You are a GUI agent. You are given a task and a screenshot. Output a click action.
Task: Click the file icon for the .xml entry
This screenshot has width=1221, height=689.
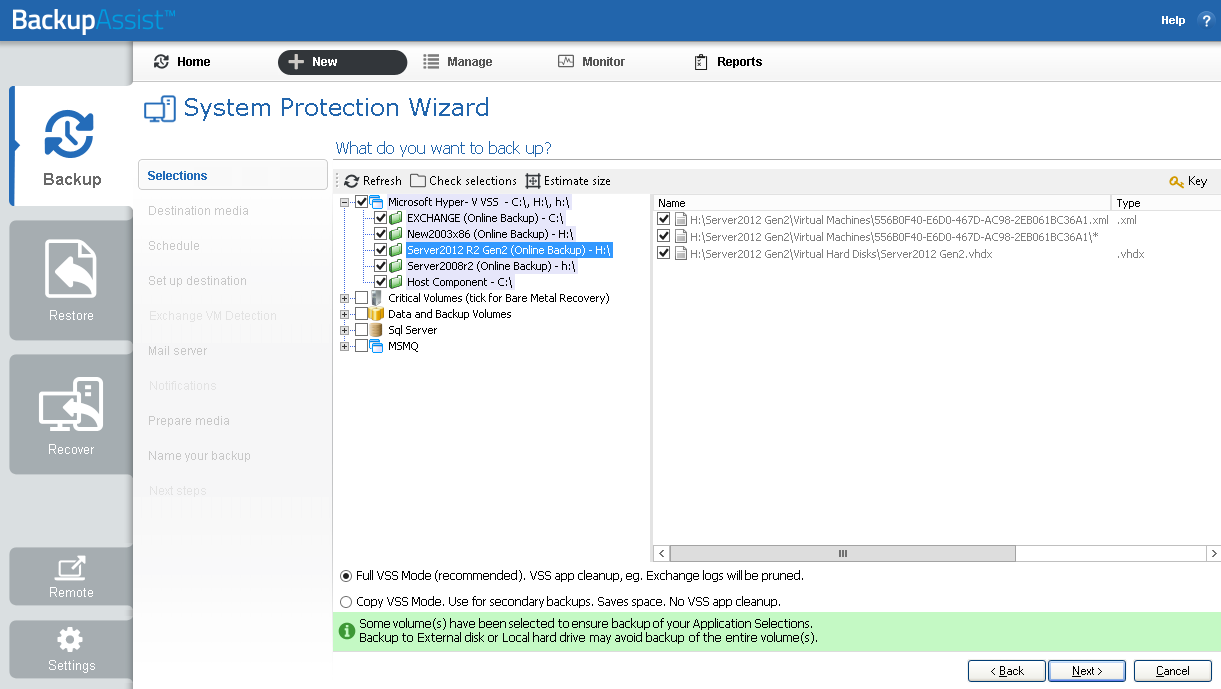click(681, 220)
